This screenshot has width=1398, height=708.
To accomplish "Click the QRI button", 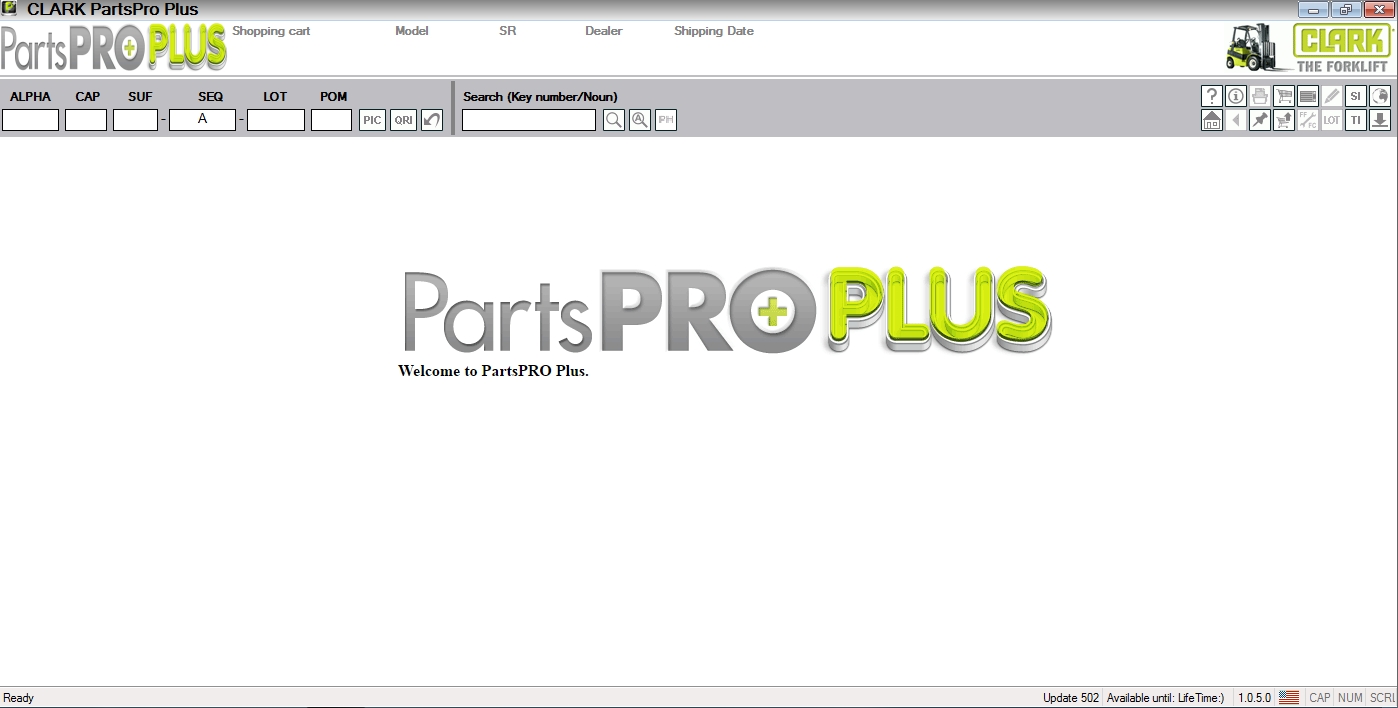I will pos(403,120).
